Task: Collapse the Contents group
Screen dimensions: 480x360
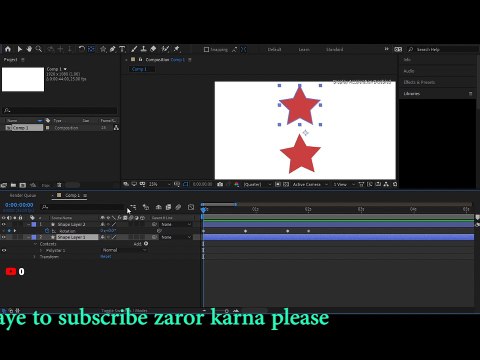Action: click(x=35, y=244)
